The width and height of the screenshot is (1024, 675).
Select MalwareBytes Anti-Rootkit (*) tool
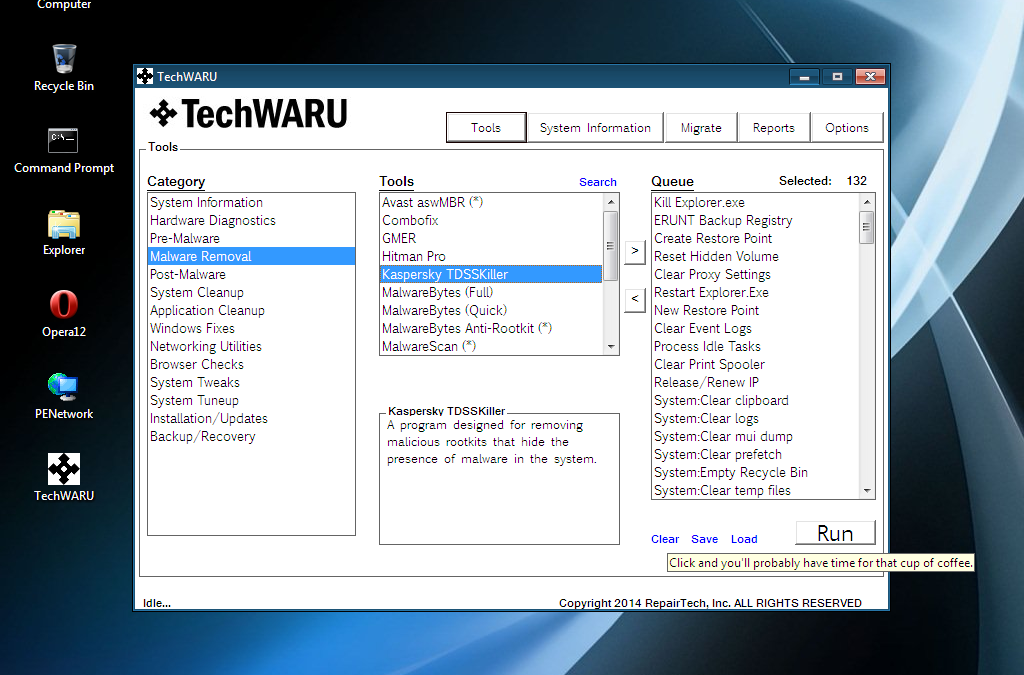pos(491,328)
